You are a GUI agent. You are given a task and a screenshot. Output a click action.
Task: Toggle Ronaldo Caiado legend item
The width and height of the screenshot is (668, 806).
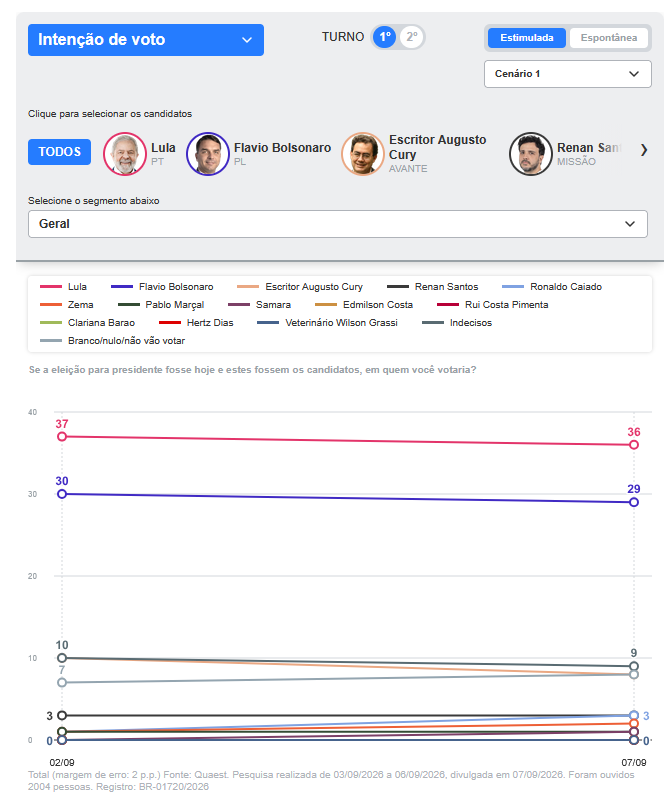(552, 287)
